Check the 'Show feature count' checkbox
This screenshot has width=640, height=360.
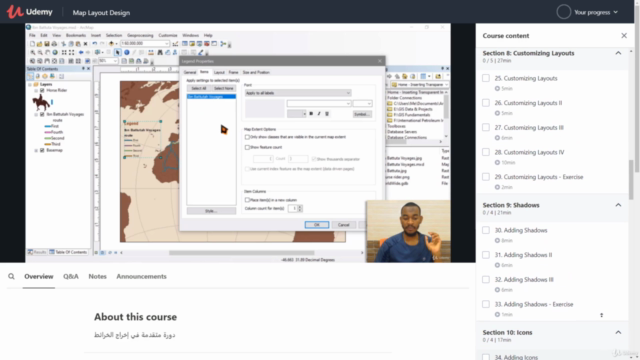coord(247,147)
